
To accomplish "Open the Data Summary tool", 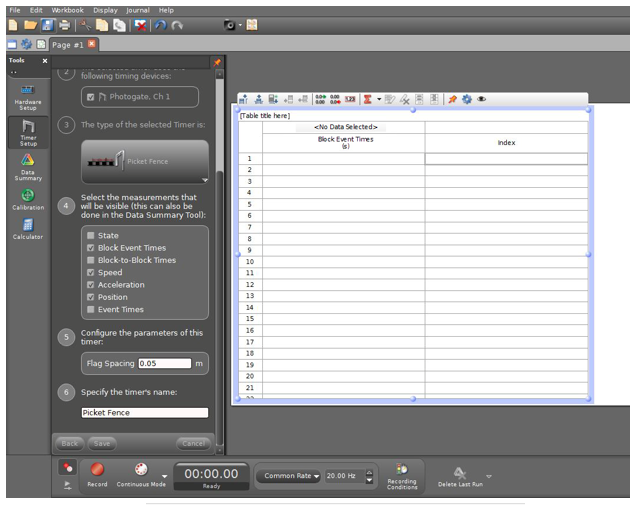I will tap(28, 165).
